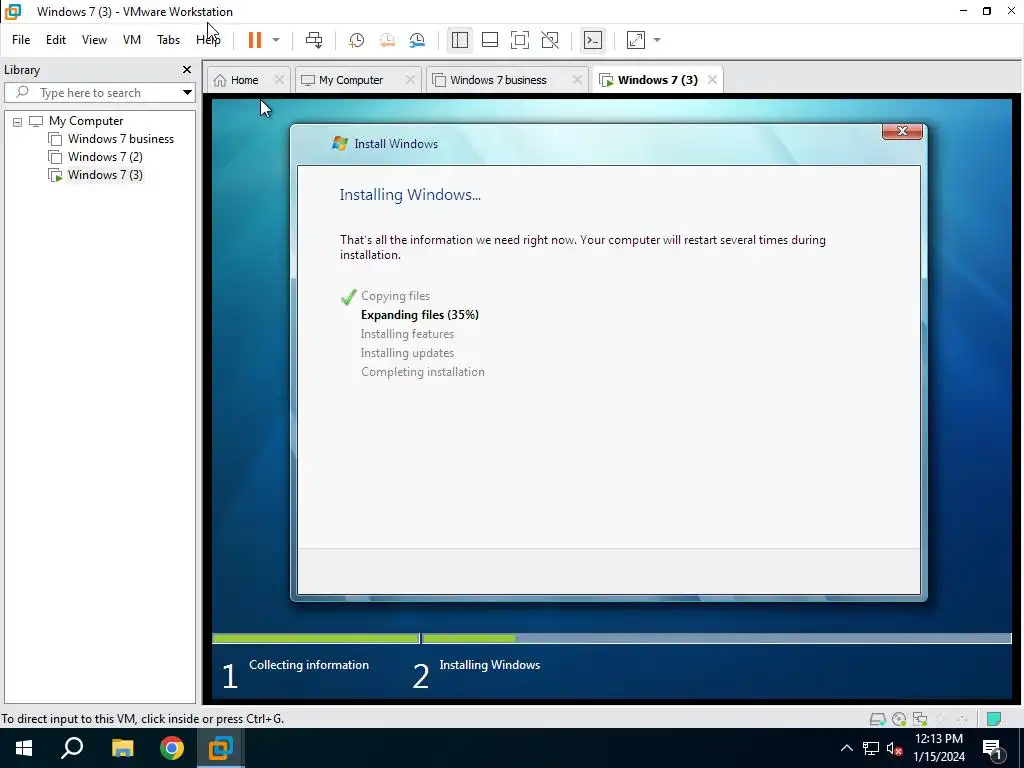Collapse the My Computer tree node

18,121
